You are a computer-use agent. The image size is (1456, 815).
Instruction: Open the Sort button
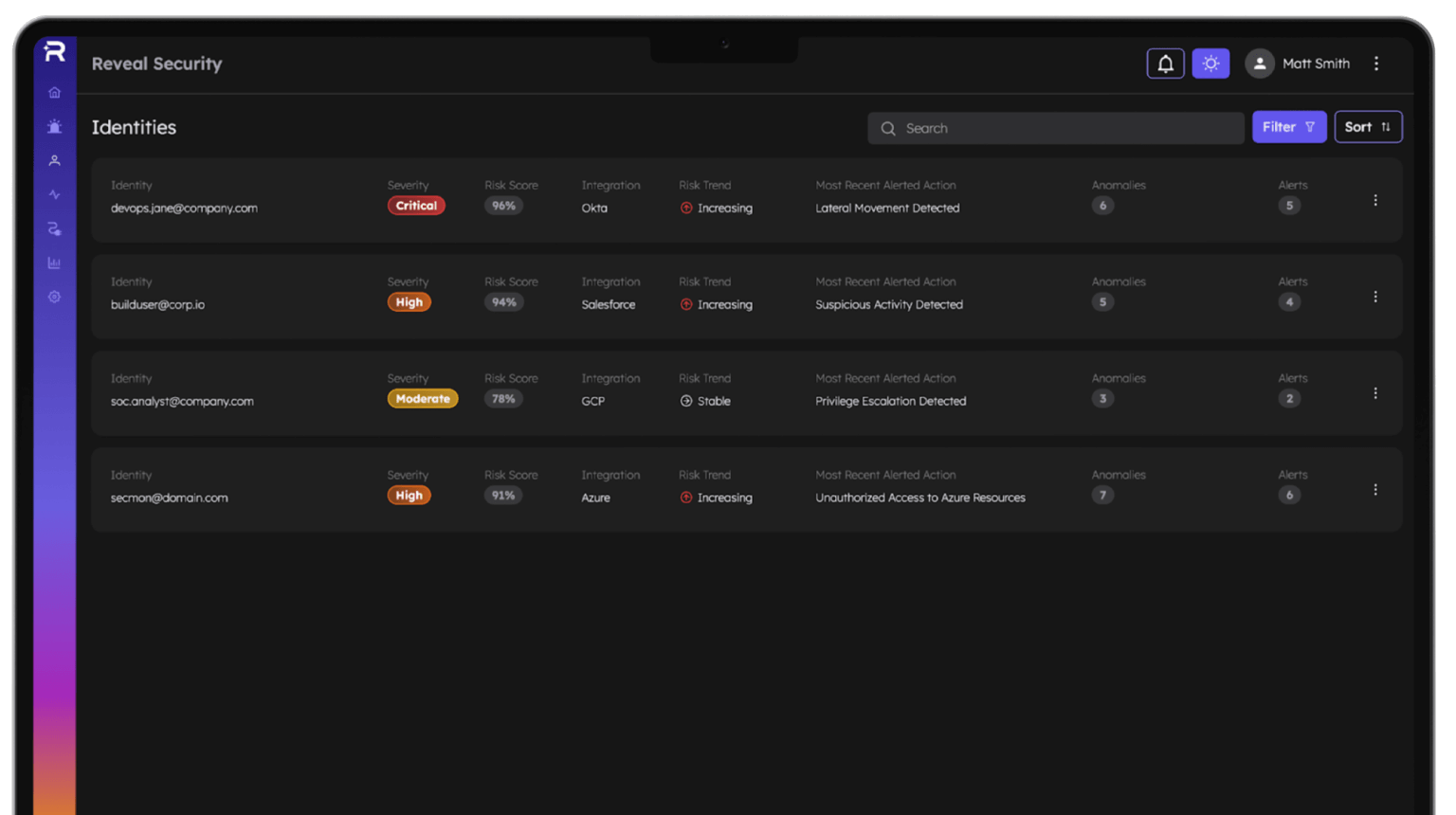1368,127
